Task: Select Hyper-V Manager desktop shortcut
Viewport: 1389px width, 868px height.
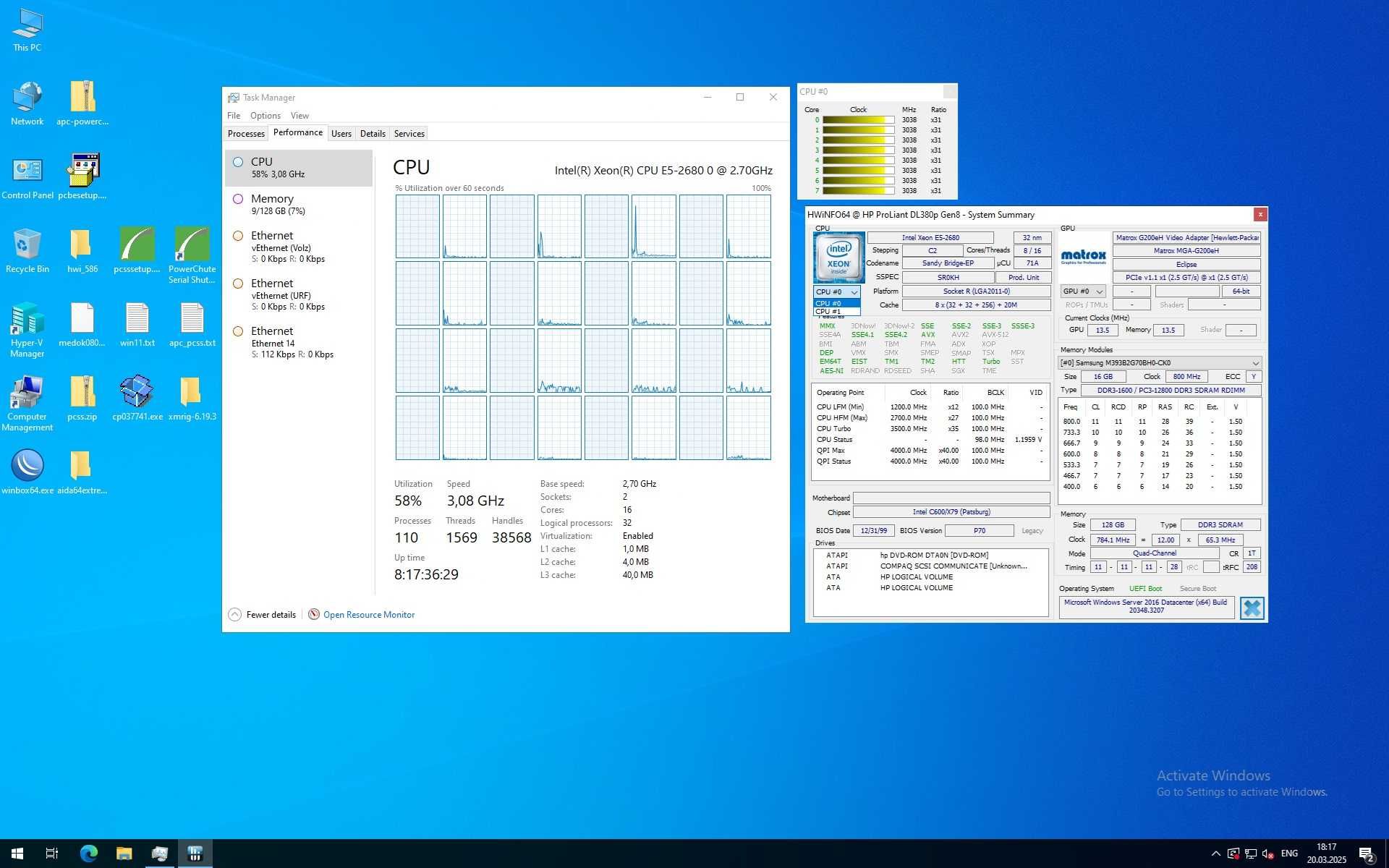Action: pyautogui.click(x=27, y=330)
